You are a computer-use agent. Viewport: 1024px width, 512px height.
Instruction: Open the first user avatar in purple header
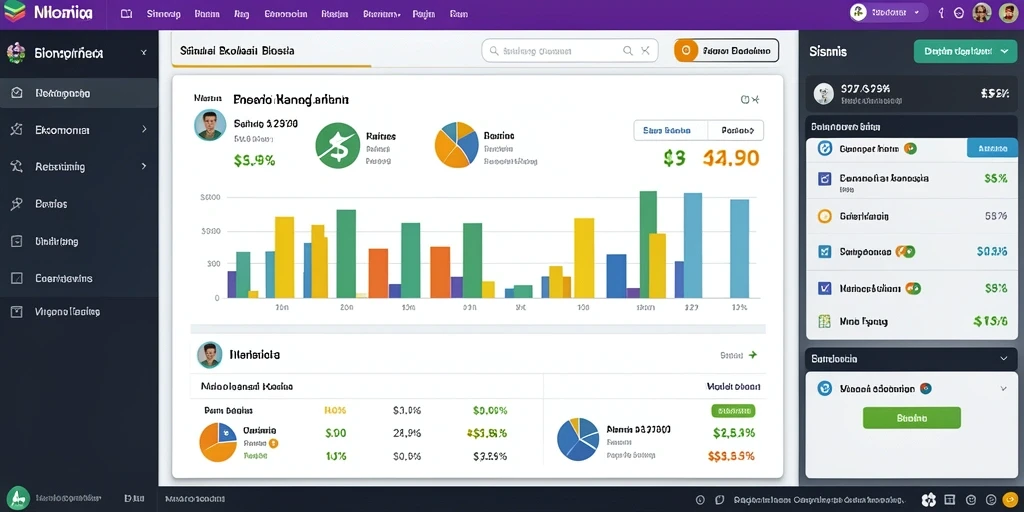982,12
